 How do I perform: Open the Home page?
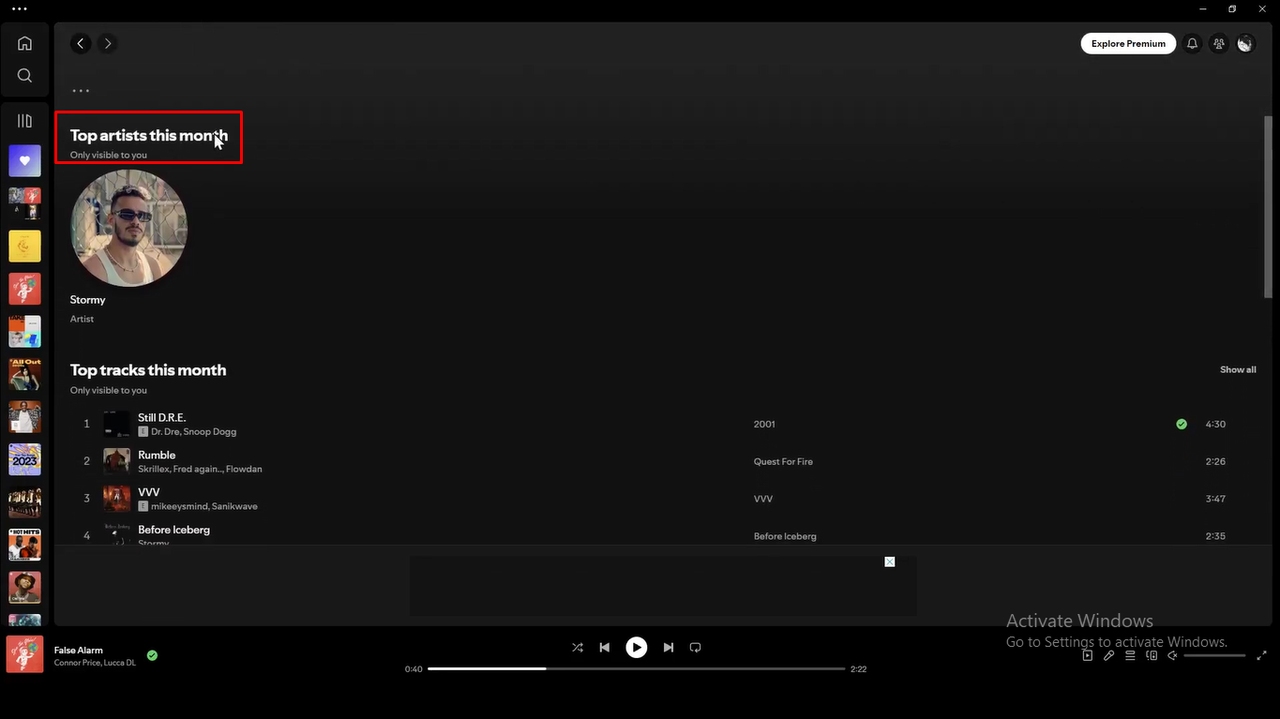tap(24, 43)
